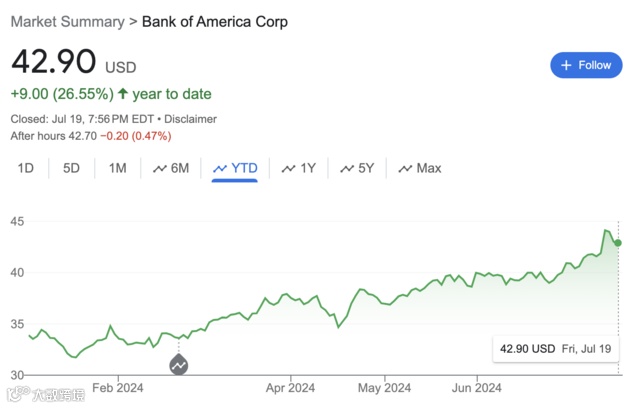Click the trend-line icon beside 6M
This screenshot has height=408, width=640.
pyautogui.click(x=160, y=169)
